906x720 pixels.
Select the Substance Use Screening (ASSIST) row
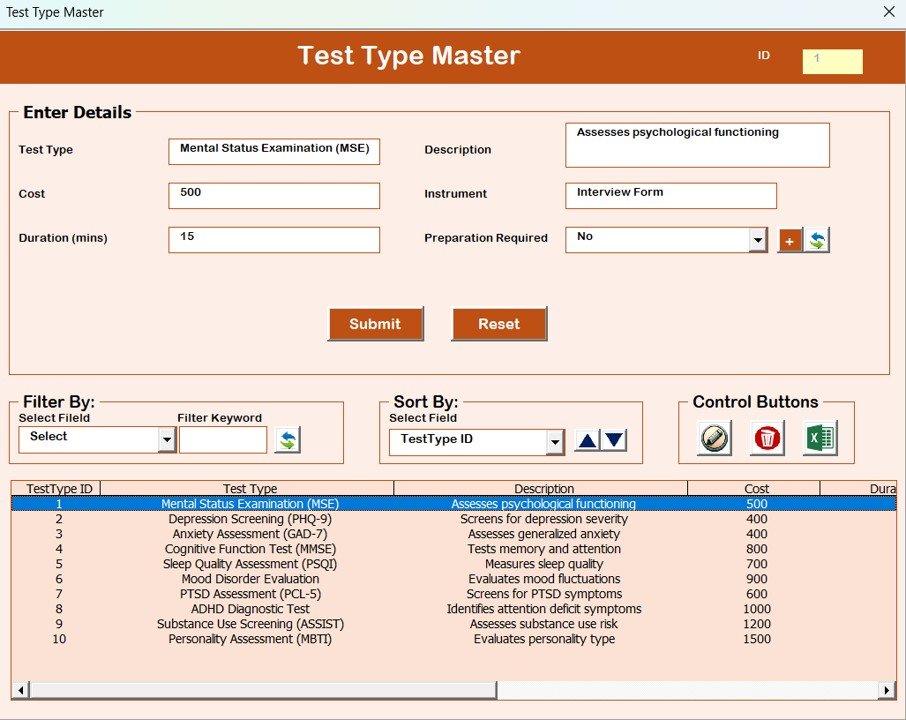point(454,624)
